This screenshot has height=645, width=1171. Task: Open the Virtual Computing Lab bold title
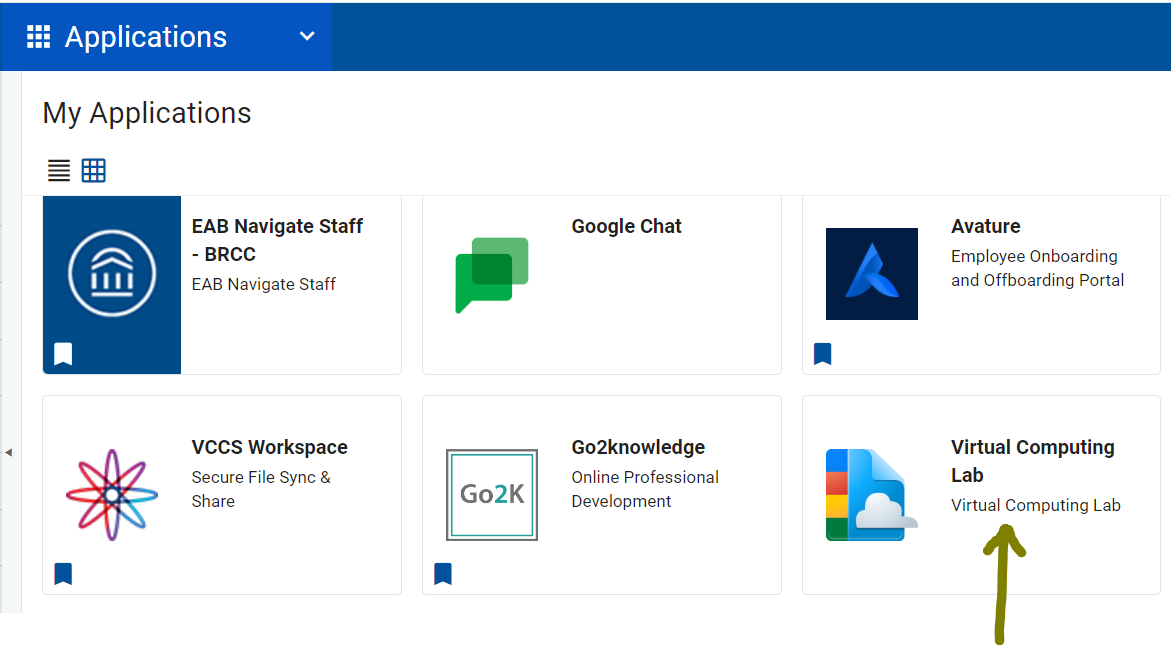(x=1033, y=461)
